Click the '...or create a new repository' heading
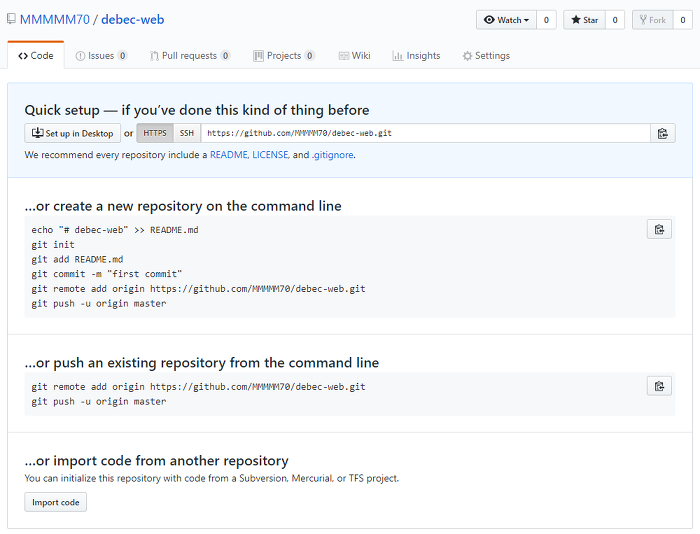The width and height of the screenshot is (700, 534). 183,206
